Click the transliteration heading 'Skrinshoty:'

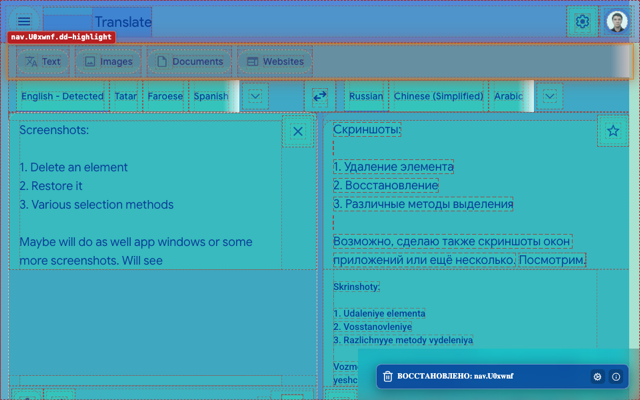point(356,287)
